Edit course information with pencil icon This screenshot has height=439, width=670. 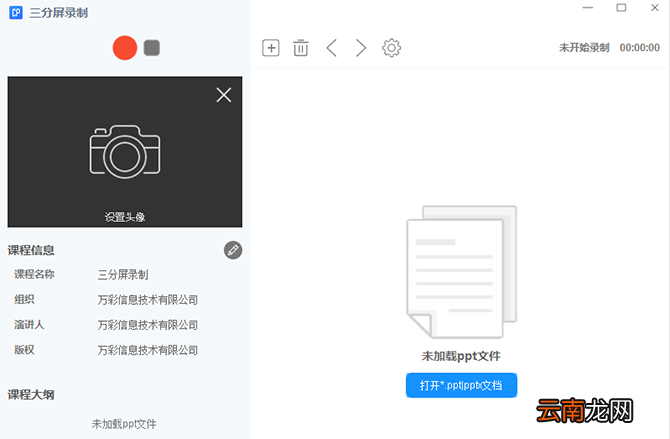233,250
